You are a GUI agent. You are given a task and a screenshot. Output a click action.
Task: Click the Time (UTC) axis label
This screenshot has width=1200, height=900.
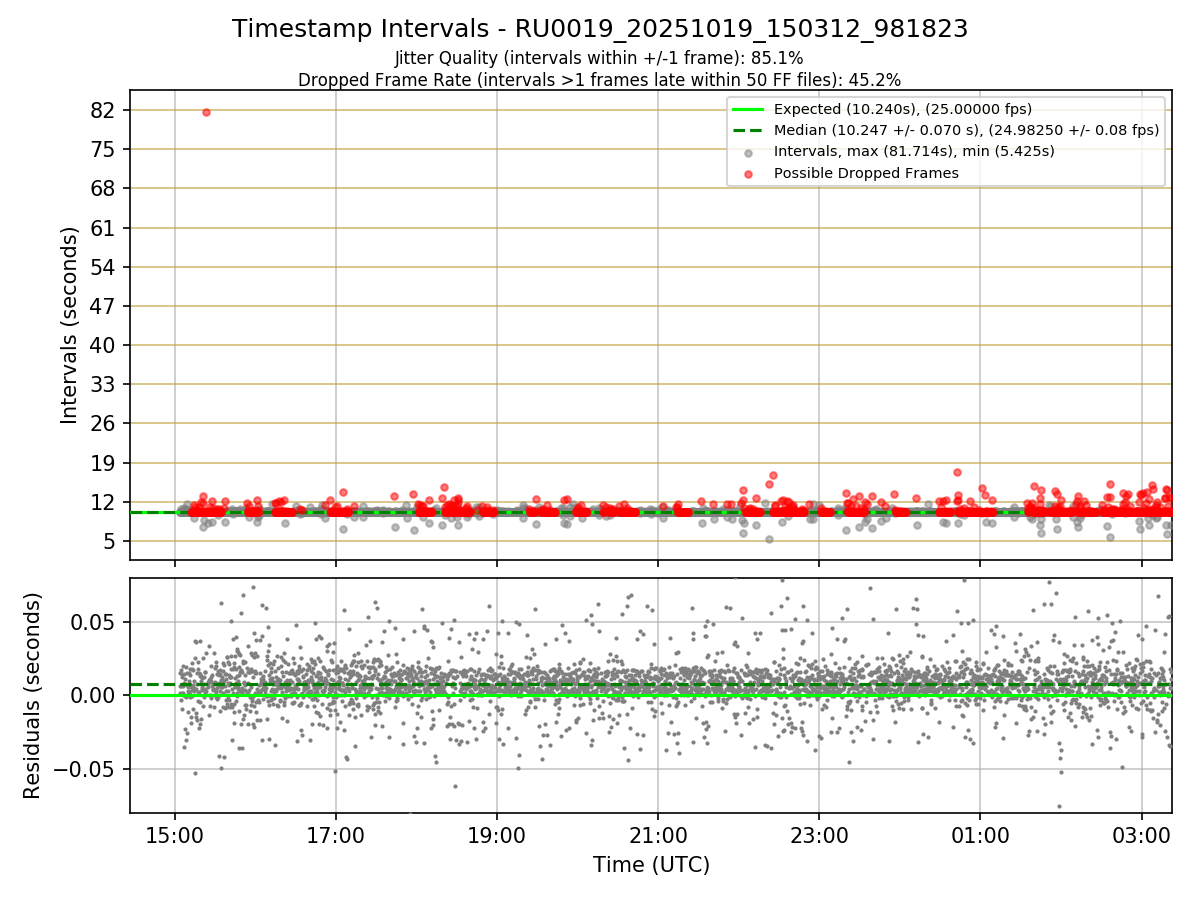tap(651, 865)
